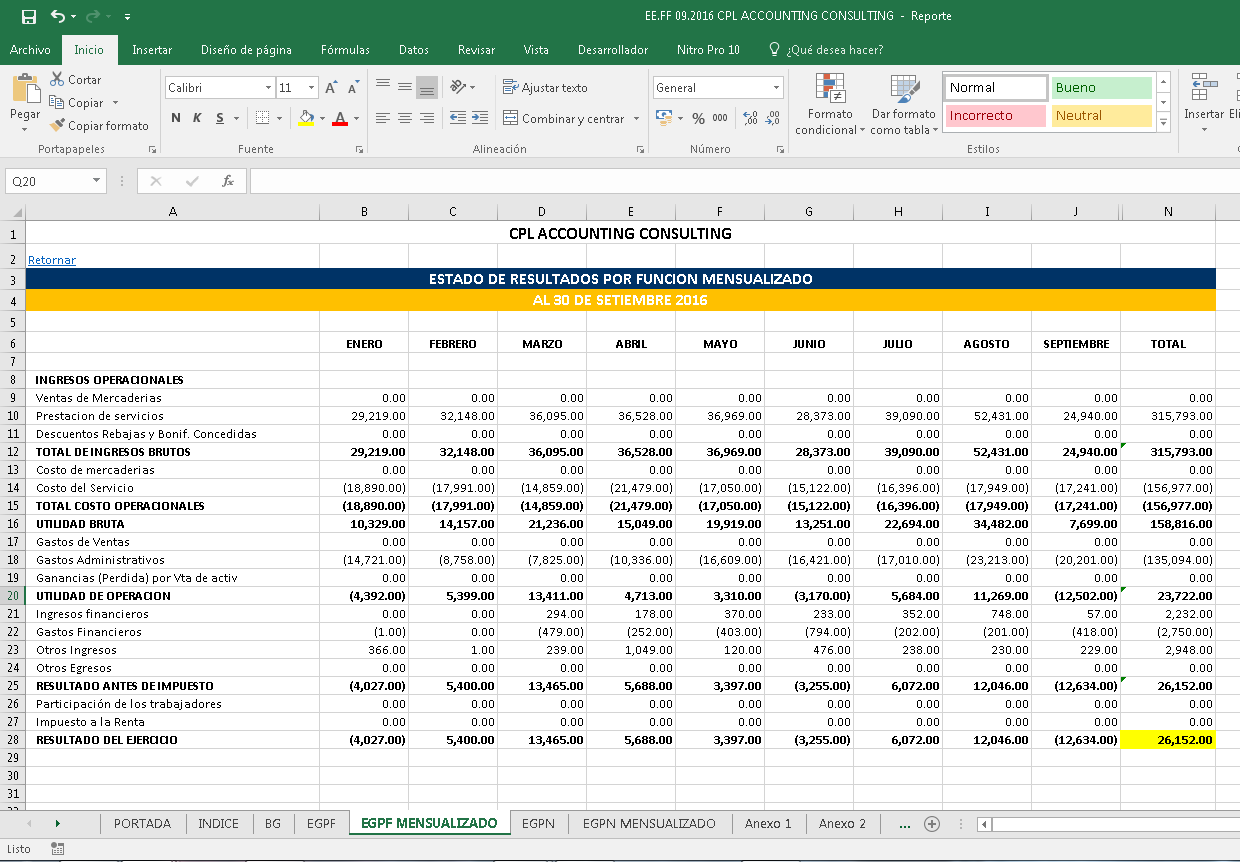Switch to Insertar ribbon tab
Viewport: 1240px width, 862px height.
152,50
